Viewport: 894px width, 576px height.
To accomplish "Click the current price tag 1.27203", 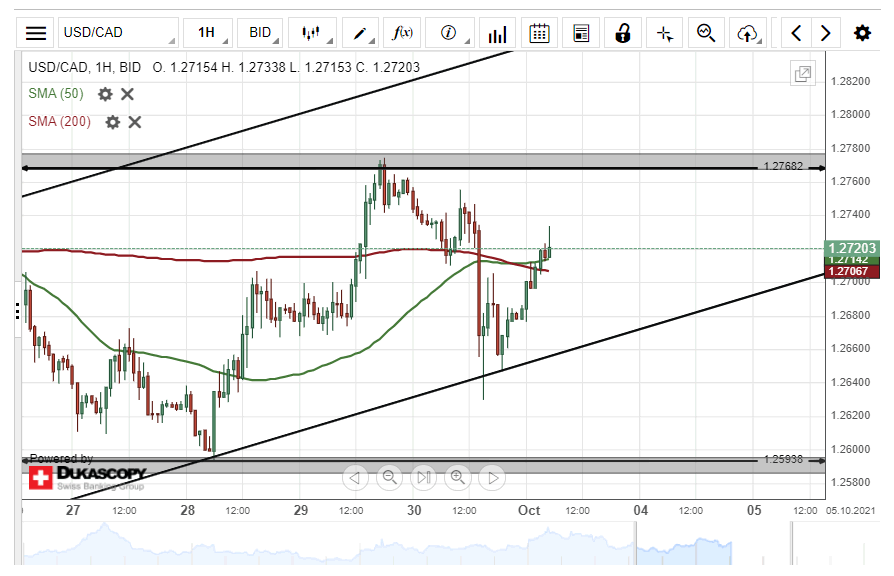I will click(x=852, y=248).
